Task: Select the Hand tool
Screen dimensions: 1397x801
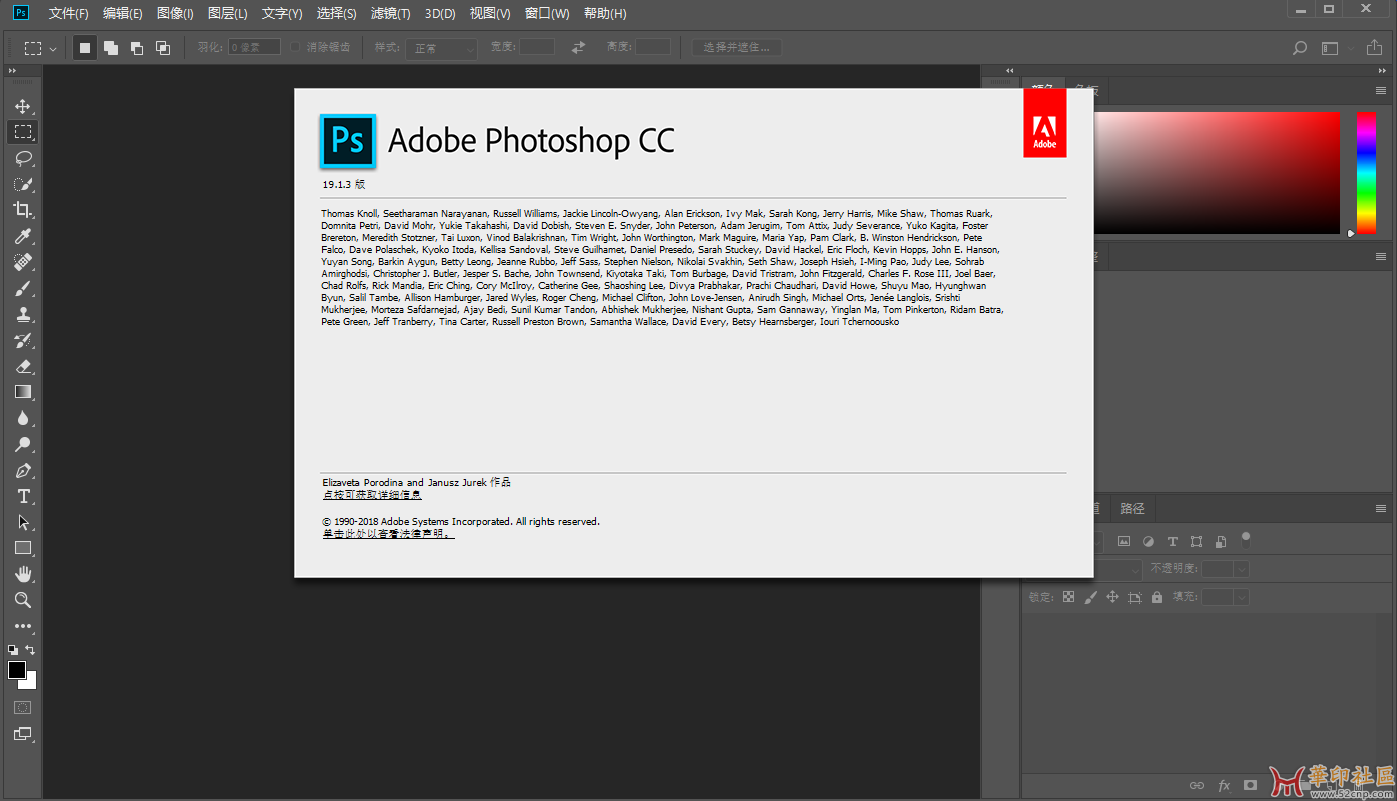Action: pyautogui.click(x=22, y=574)
